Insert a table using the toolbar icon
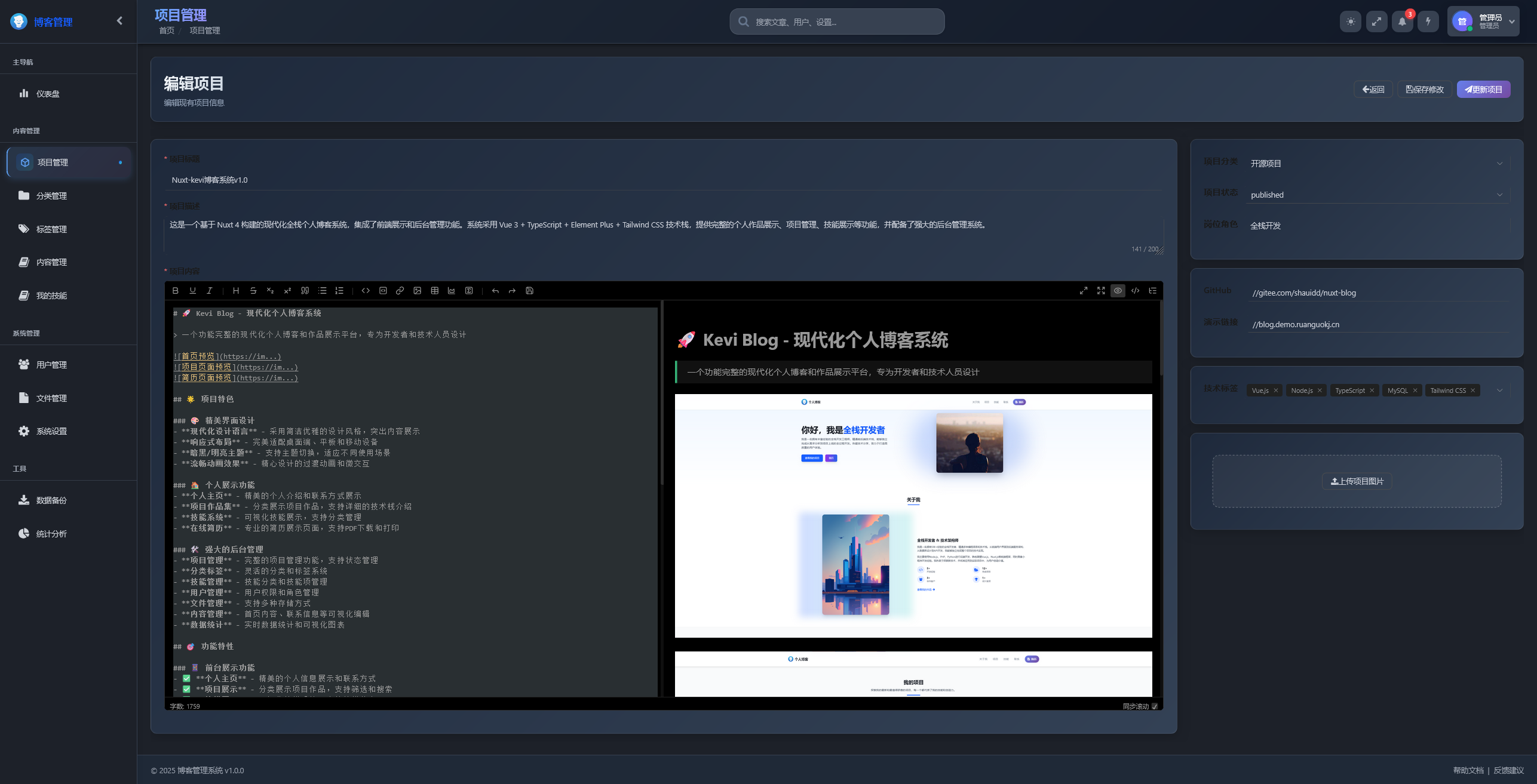The image size is (1537, 784). 435,291
